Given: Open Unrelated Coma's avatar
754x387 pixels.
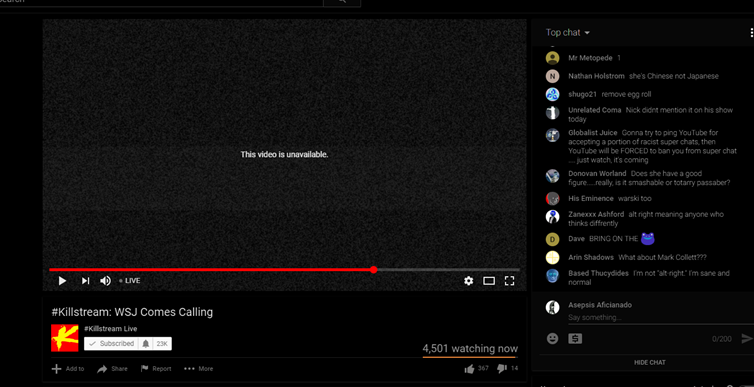Looking at the screenshot, I should point(553,113).
